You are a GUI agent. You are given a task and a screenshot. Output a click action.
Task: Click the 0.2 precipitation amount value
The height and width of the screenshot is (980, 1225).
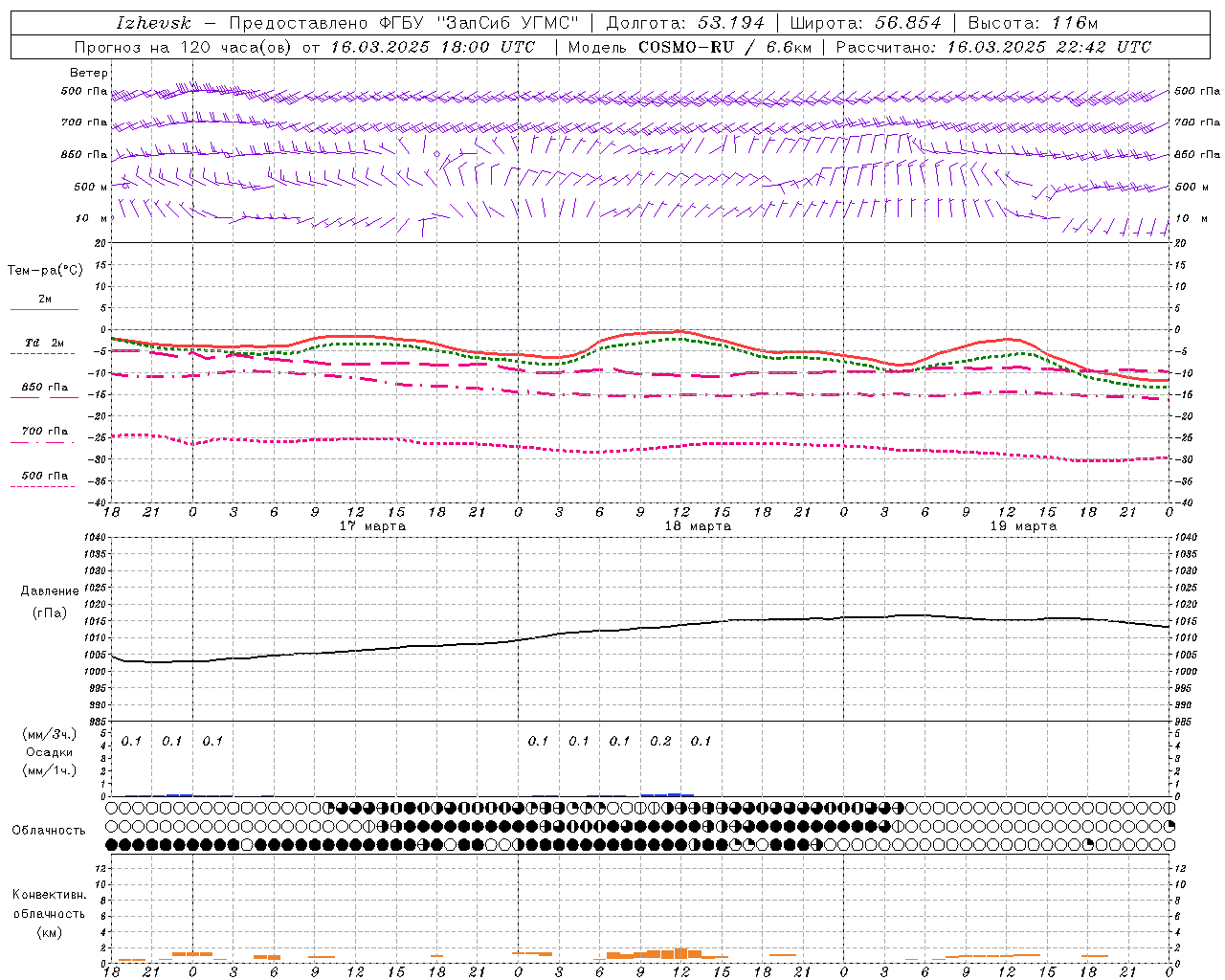point(660,742)
